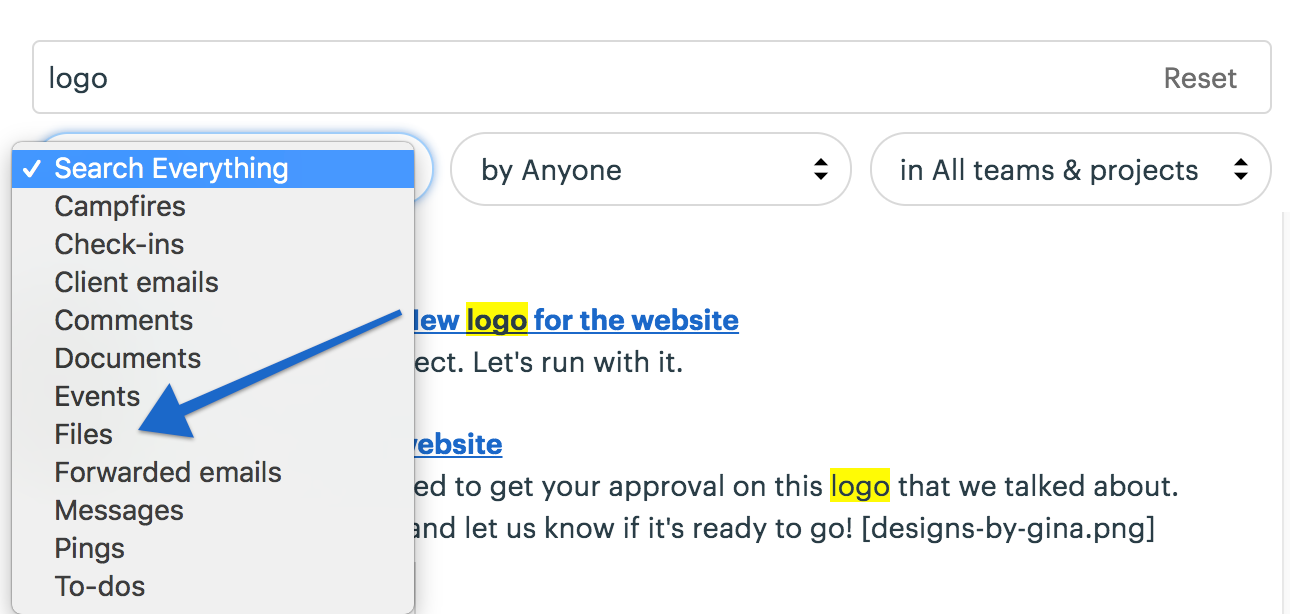
Task: Choose Files as the search filter
Action: coord(83,434)
